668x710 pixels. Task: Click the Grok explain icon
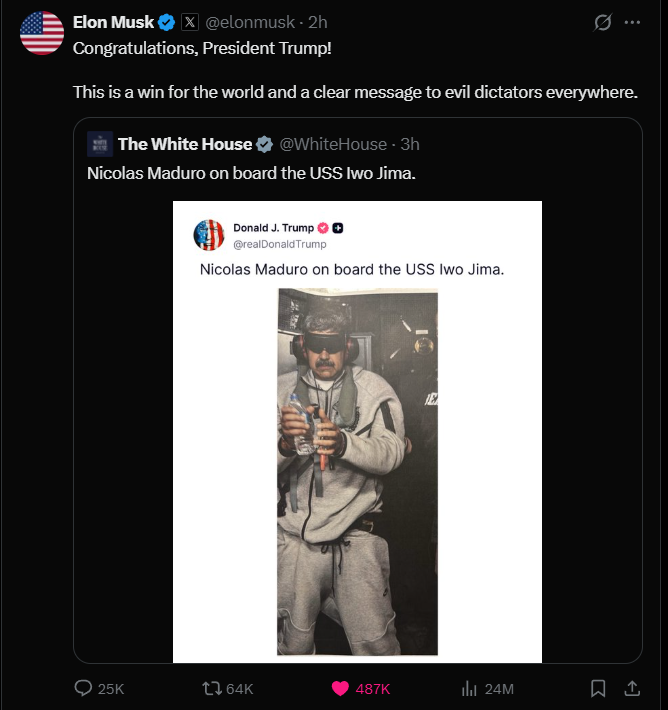pos(602,22)
